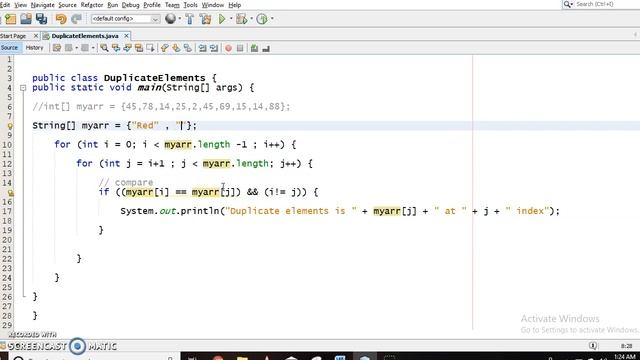The width and height of the screenshot is (640, 360).
Task: Open the View menu
Action: coord(20,5)
